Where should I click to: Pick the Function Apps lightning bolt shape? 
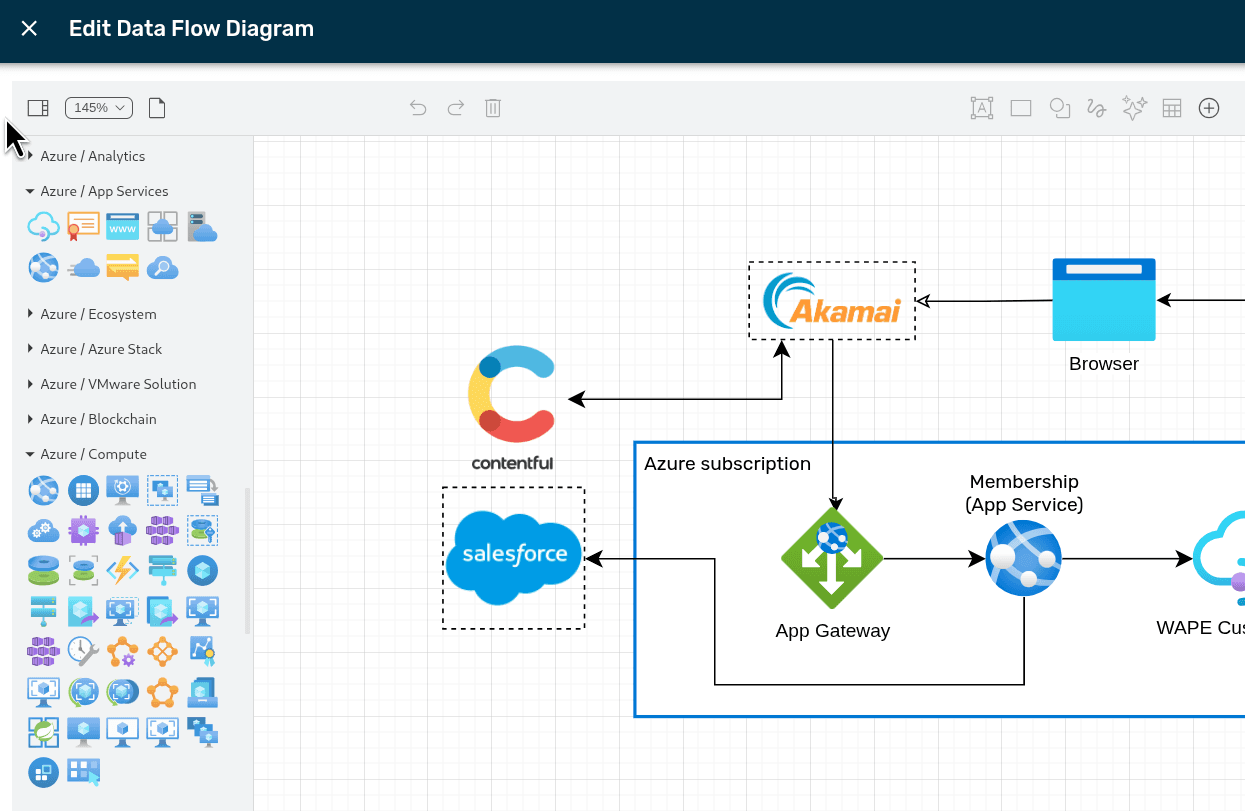[123, 571]
